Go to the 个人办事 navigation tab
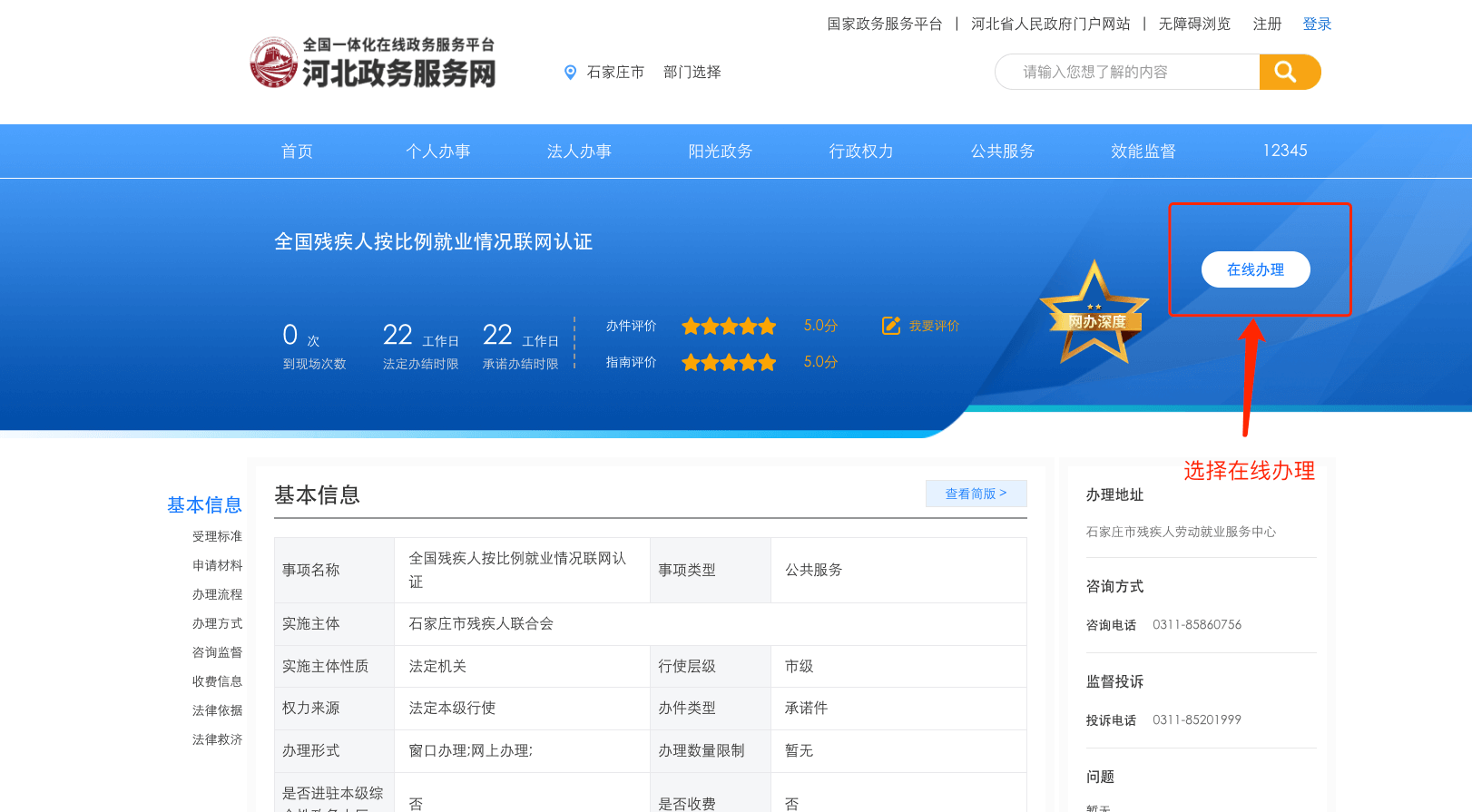This screenshot has width=1472, height=812. [437, 152]
